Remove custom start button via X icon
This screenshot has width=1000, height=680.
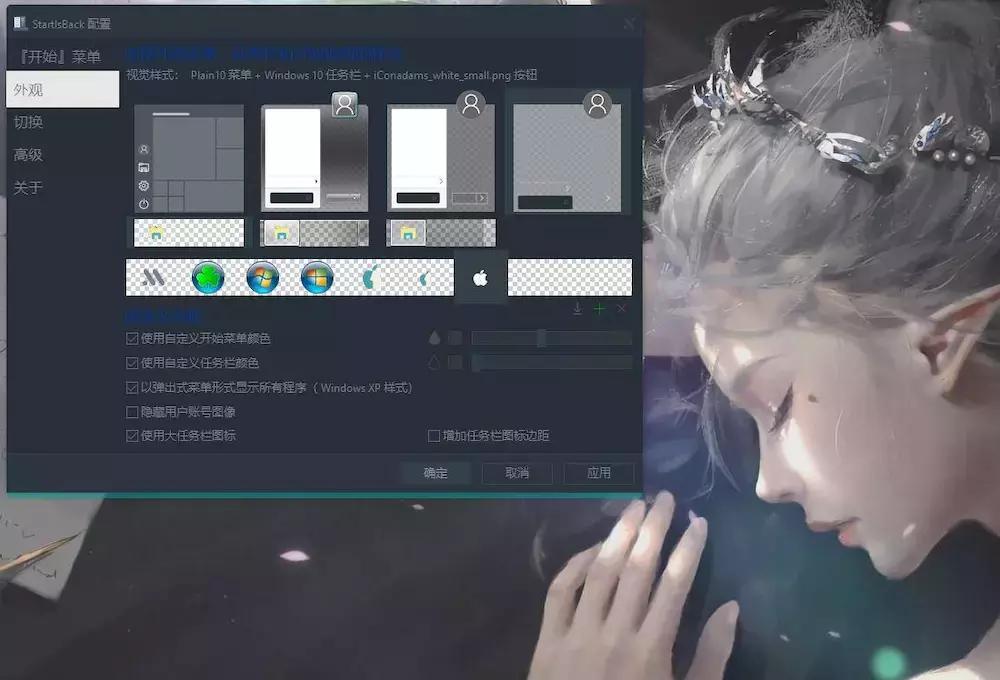622,310
